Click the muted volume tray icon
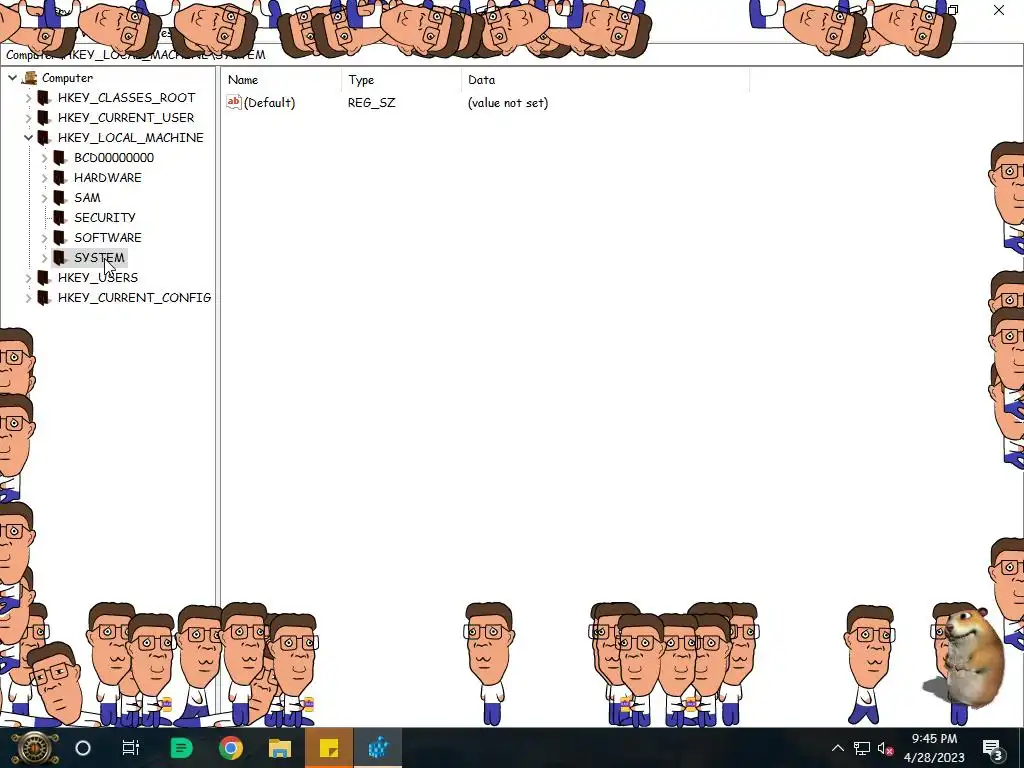This screenshot has width=1024, height=768. (x=886, y=748)
